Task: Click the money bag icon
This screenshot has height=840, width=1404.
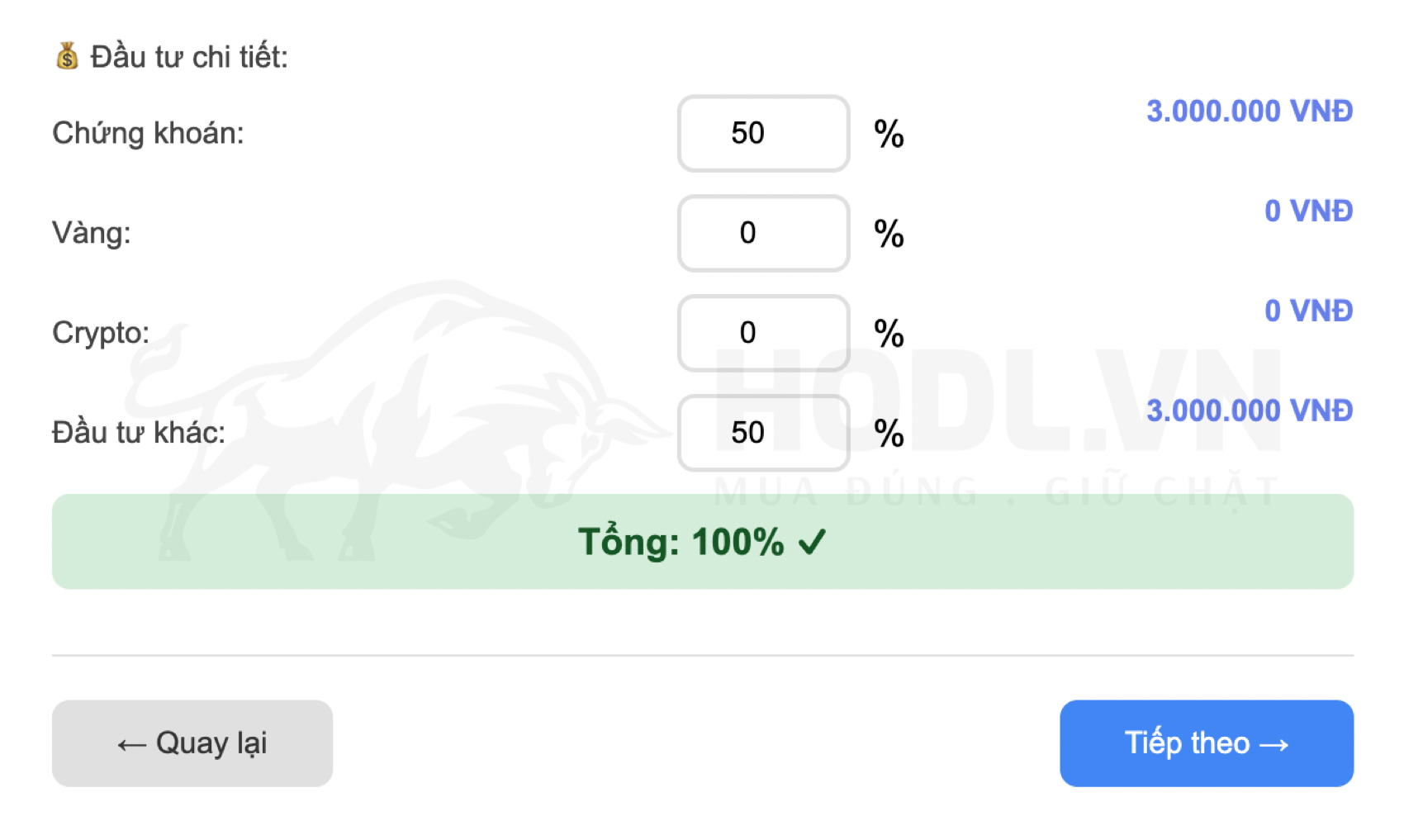Action: [67, 56]
